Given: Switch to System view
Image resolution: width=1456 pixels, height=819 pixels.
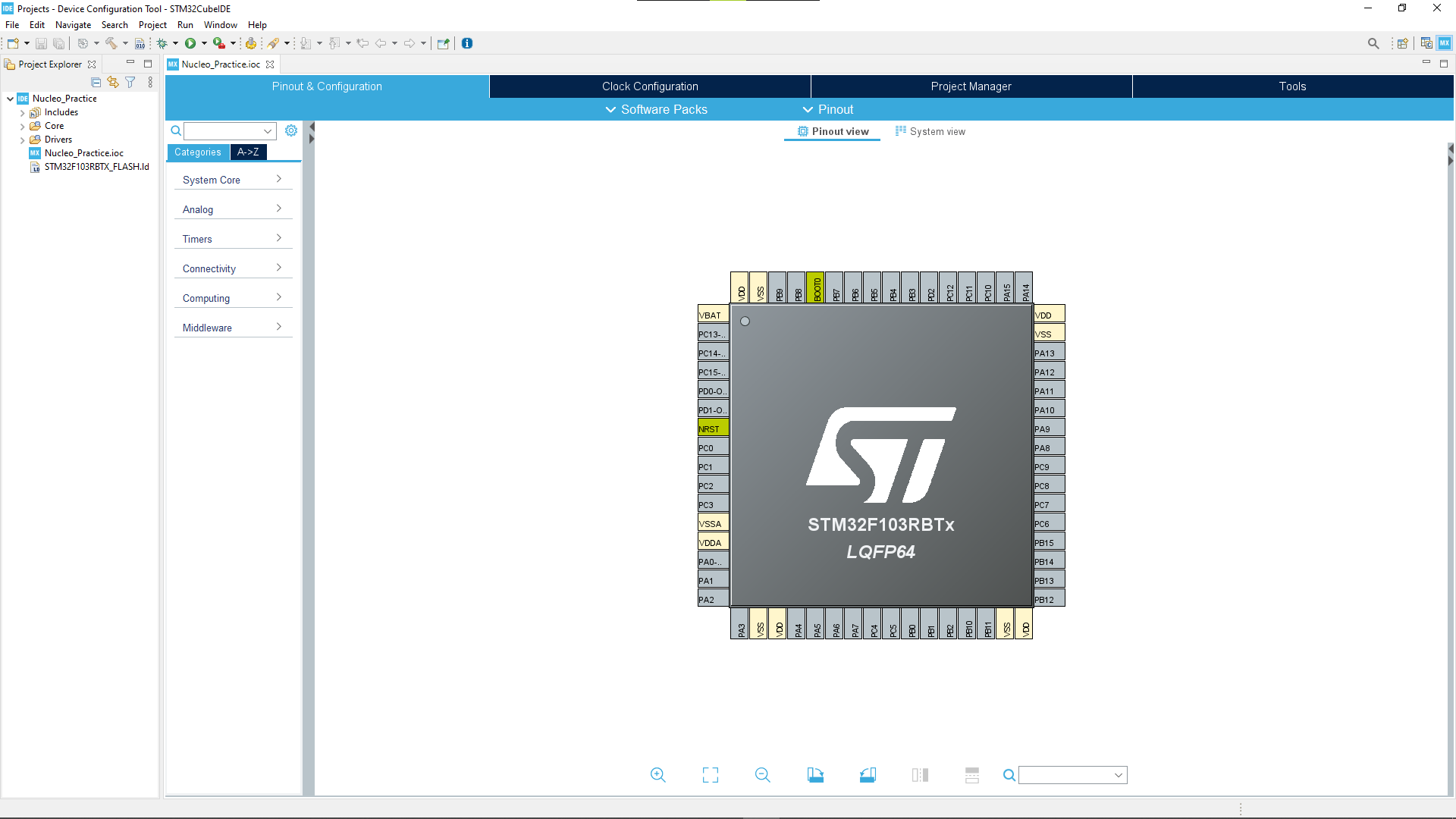Looking at the screenshot, I should pos(930,131).
